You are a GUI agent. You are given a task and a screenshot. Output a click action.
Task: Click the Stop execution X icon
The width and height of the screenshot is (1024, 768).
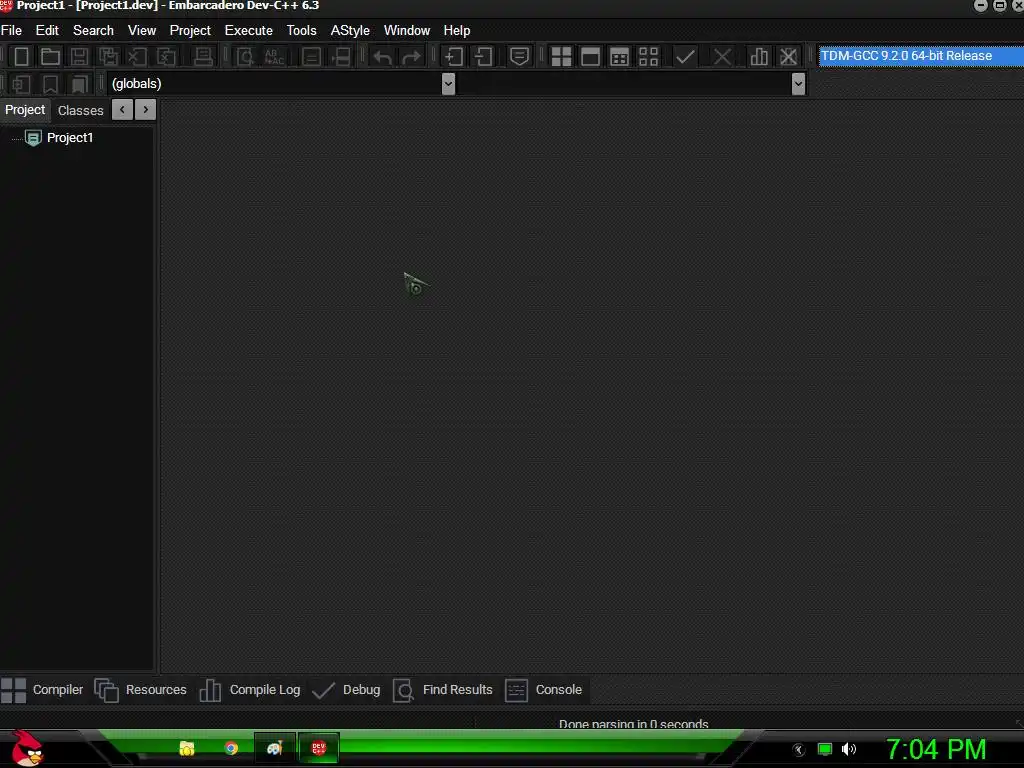[722, 56]
